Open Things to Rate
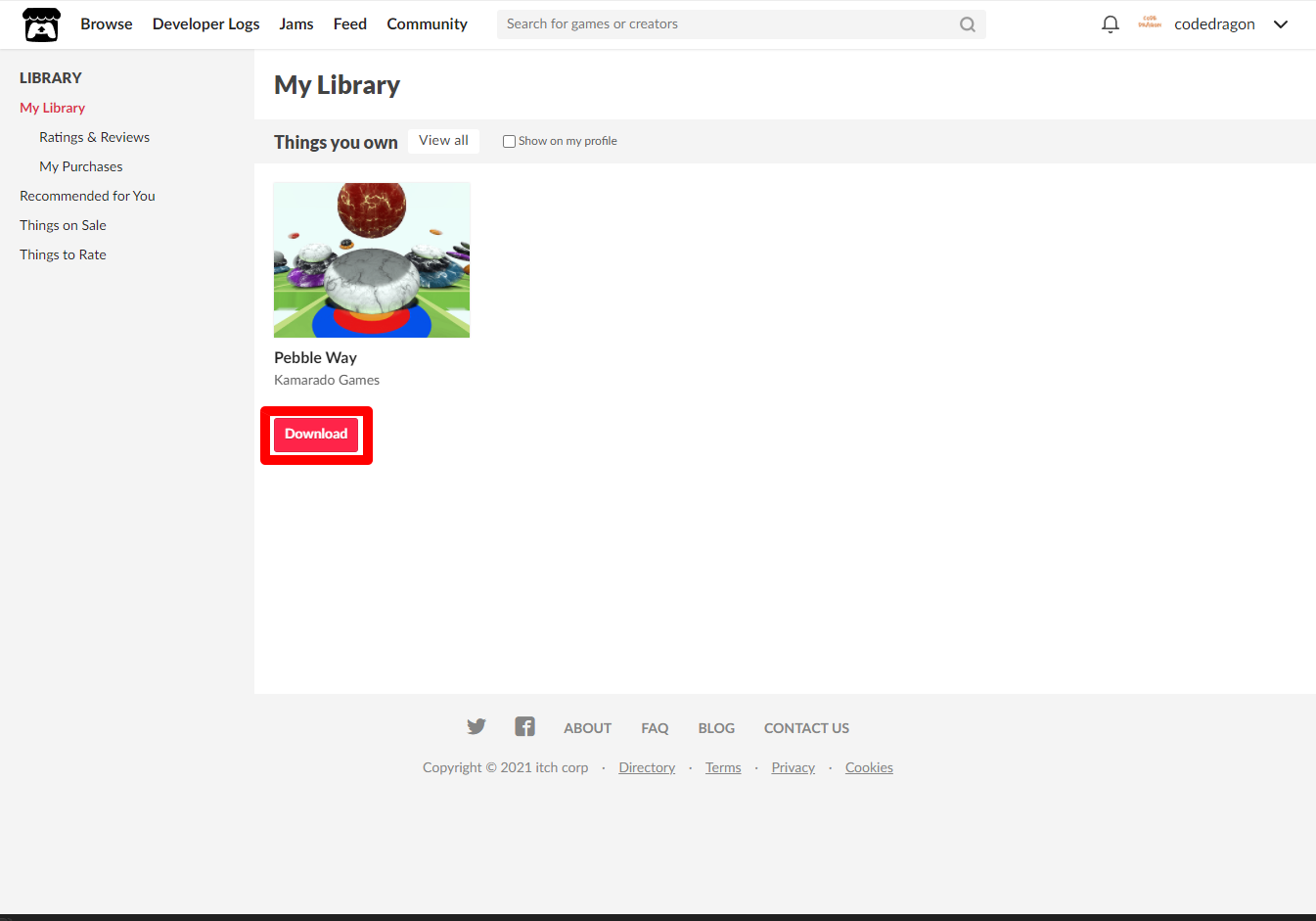 point(64,254)
